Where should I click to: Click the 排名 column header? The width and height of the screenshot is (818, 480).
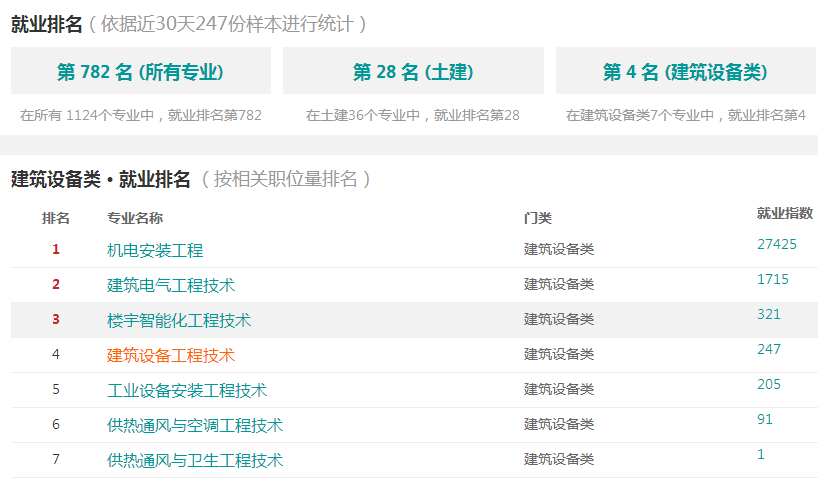[56, 218]
